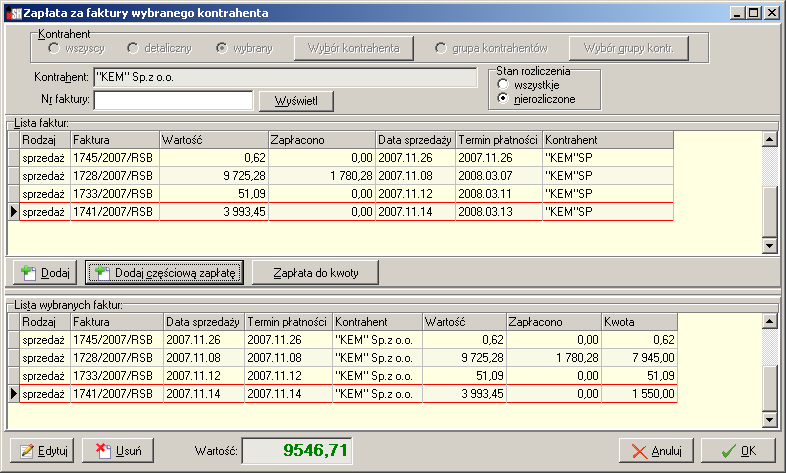Click the Edytuj button with pencil icon
Screen dimensions: 786x473
pyautogui.click(x=42, y=450)
